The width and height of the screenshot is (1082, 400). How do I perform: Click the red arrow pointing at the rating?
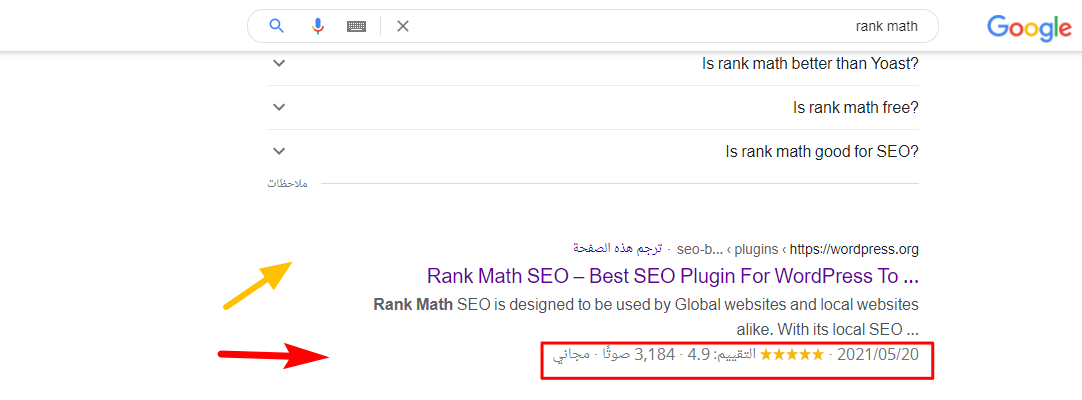coord(275,354)
